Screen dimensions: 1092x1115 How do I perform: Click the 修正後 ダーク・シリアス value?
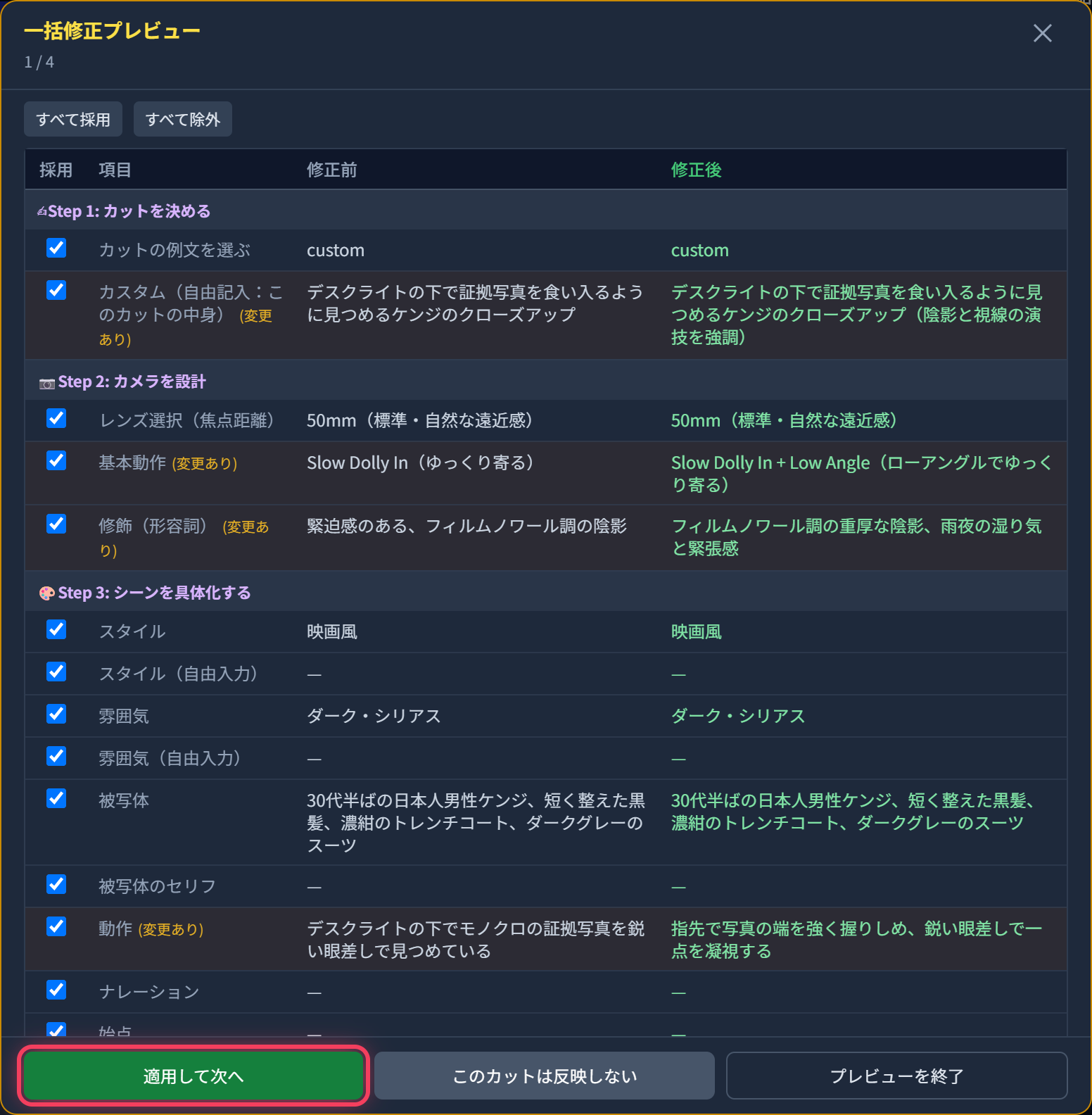pos(738,716)
